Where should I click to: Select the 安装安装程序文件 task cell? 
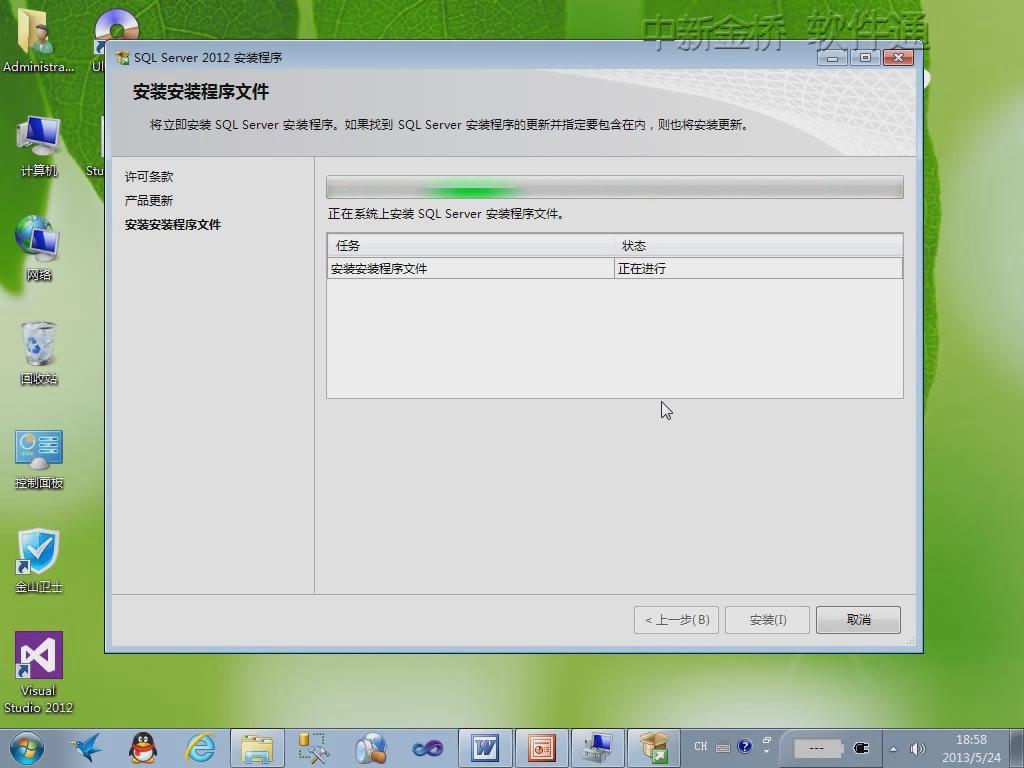(x=470, y=268)
